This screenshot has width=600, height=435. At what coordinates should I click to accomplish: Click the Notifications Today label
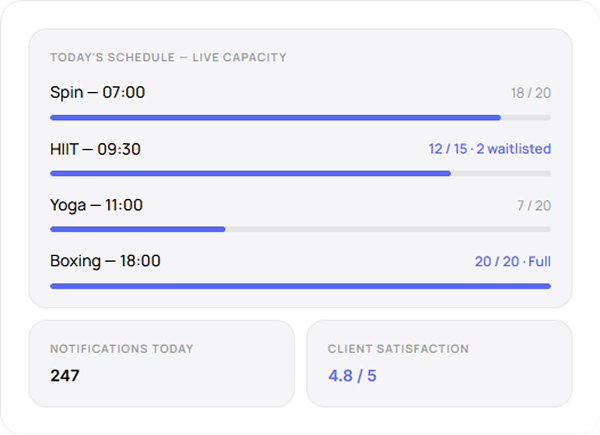pos(122,349)
